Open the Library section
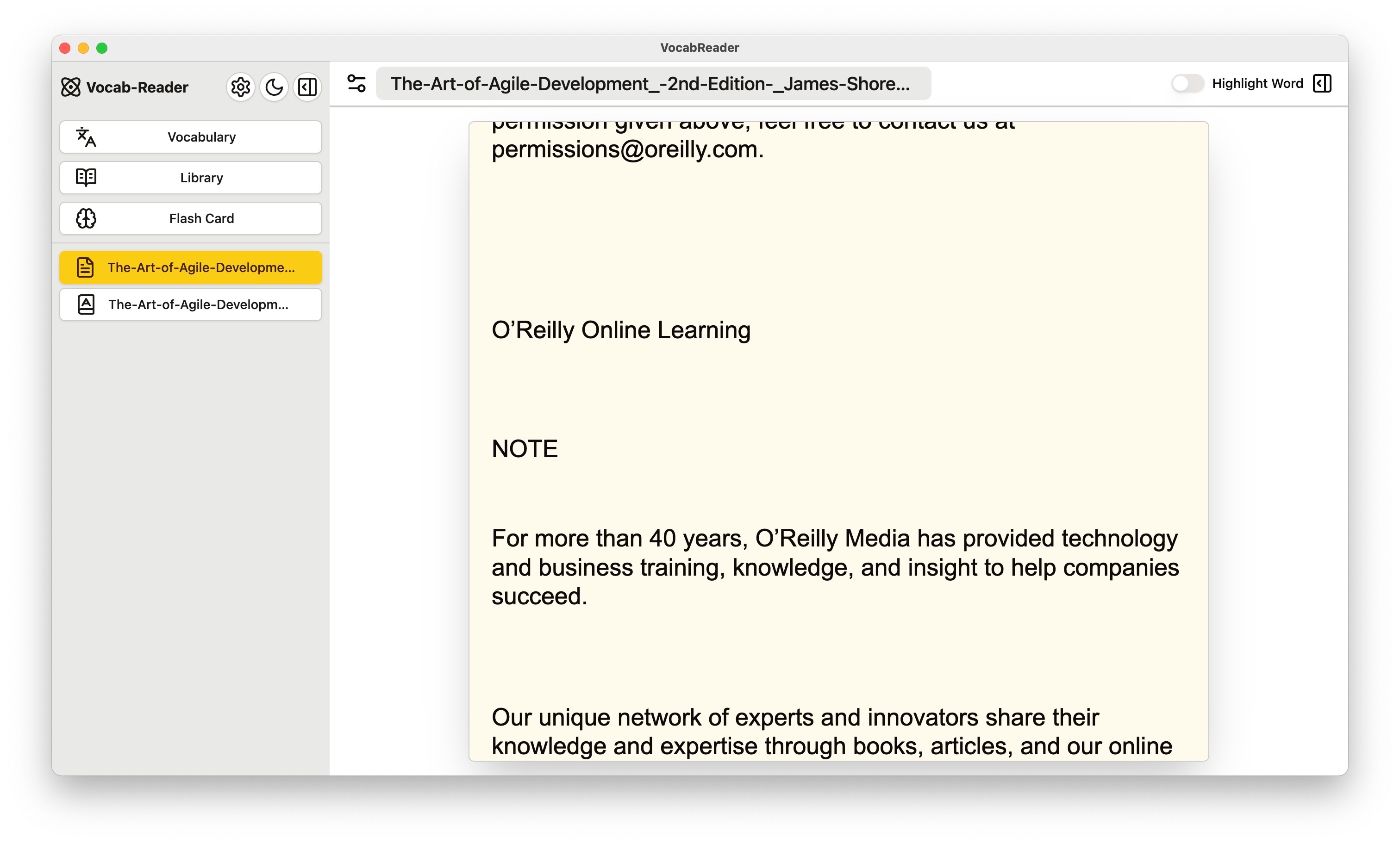Viewport: 1400px width, 844px height. click(x=190, y=178)
